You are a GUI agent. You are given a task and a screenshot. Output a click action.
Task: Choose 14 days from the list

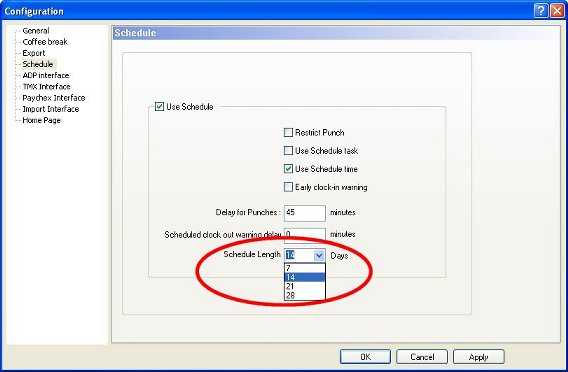(305, 277)
